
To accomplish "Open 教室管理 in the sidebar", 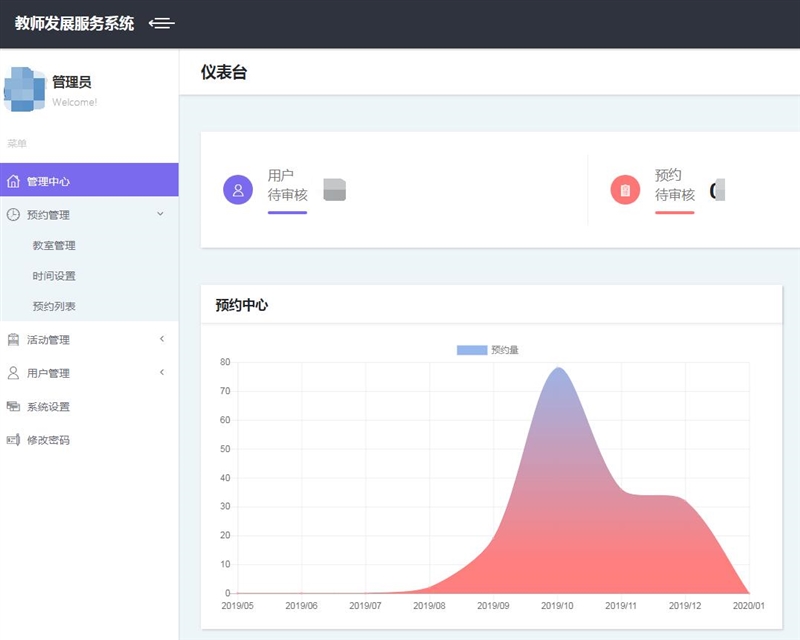I will 54,245.
